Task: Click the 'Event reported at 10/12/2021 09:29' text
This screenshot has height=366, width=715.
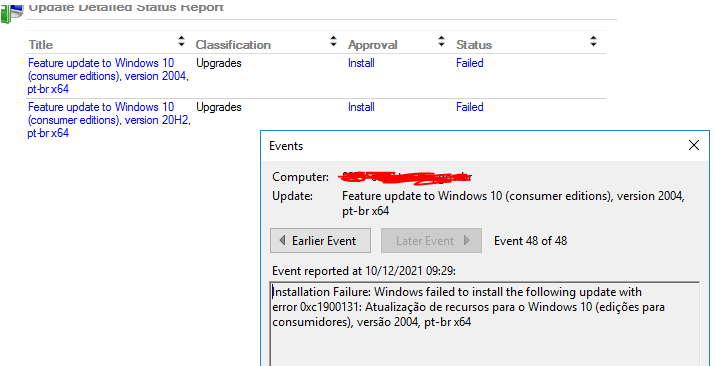Action: (x=364, y=271)
